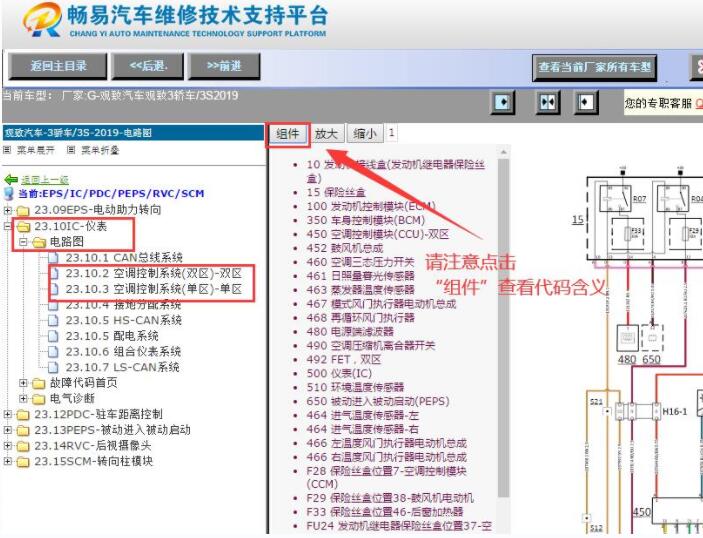Image resolution: width=703 pixels, height=538 pixels.
Task: Open 23.10.5 HS-CAN系统 document
Action: [123, 320]
